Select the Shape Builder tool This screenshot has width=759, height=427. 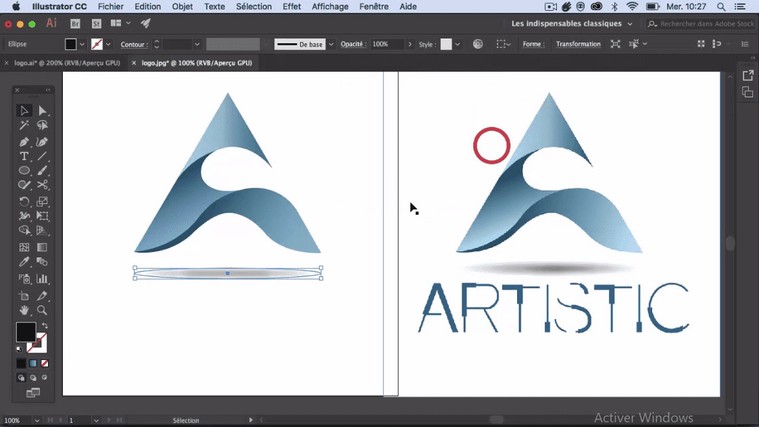pyautogui.click(x=24, y=230)
